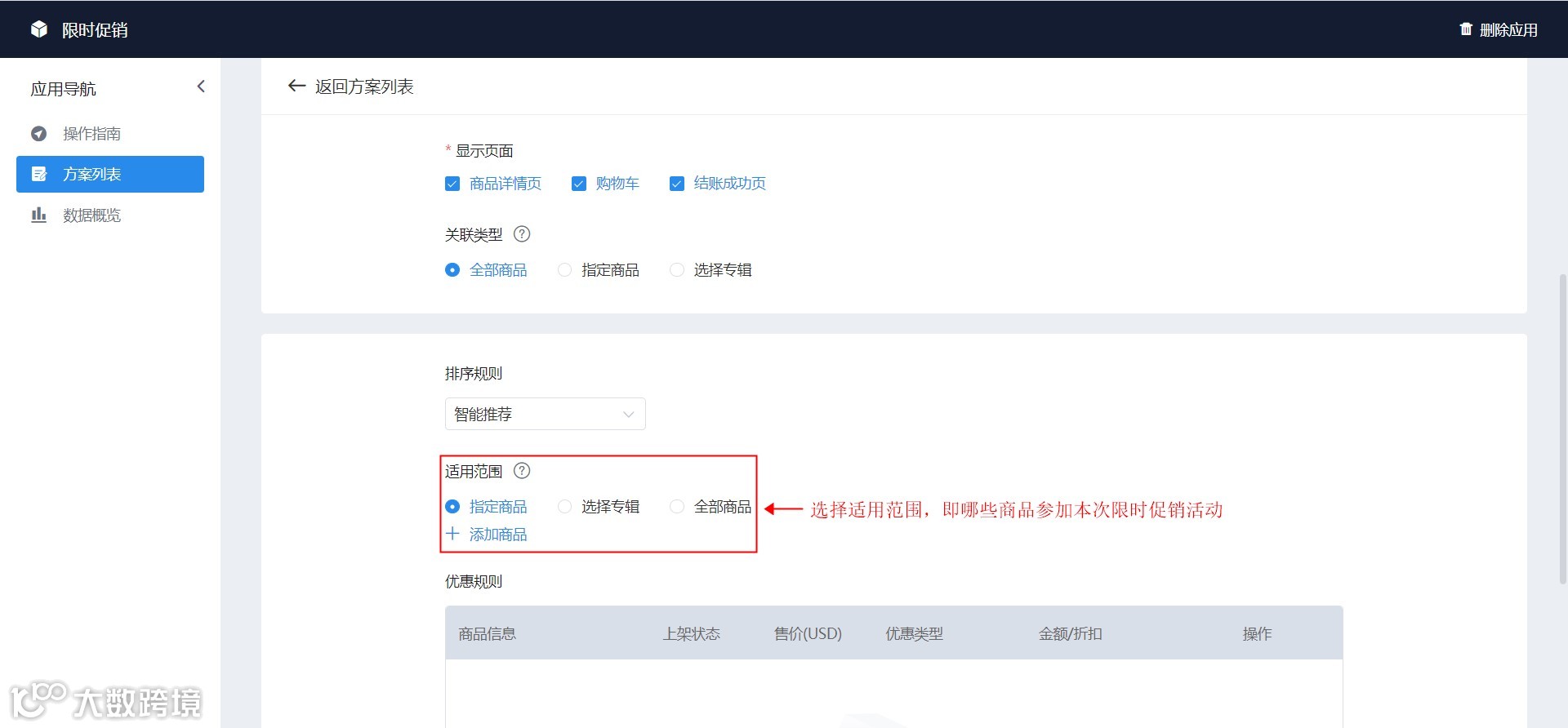Select 选择专辑 under 适用范围
1568x728 pixels.
(564, 507)
